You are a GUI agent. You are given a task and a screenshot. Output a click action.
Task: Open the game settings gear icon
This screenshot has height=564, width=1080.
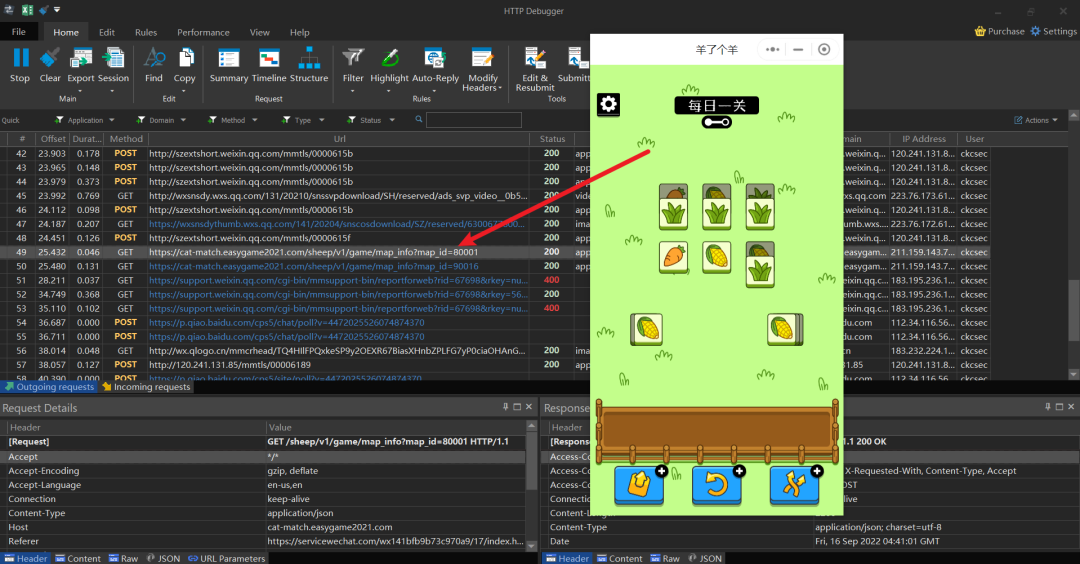(x=608, y=104)
